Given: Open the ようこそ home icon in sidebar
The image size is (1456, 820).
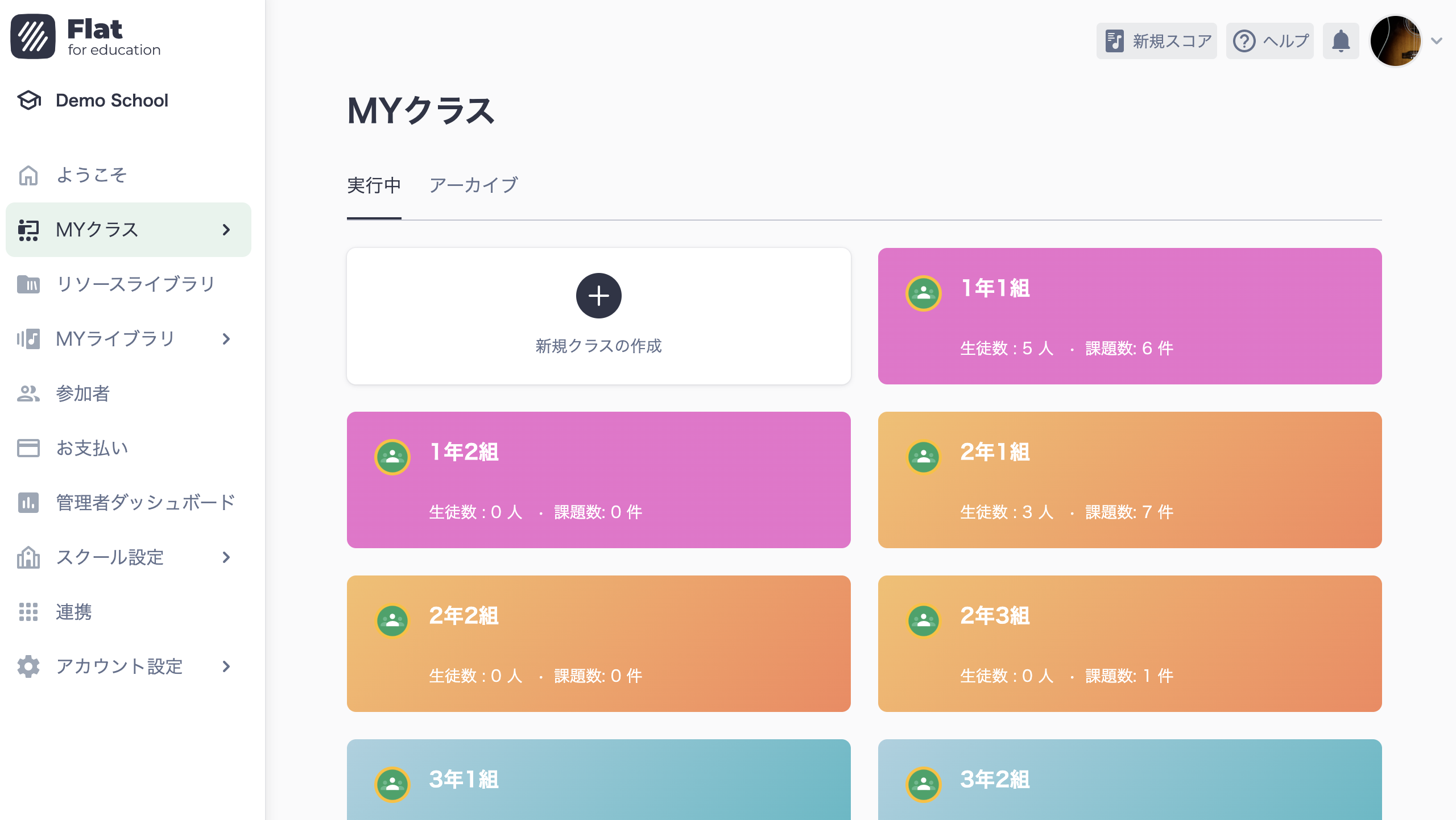Looking at the screenshot, I should tap(28, 175).
